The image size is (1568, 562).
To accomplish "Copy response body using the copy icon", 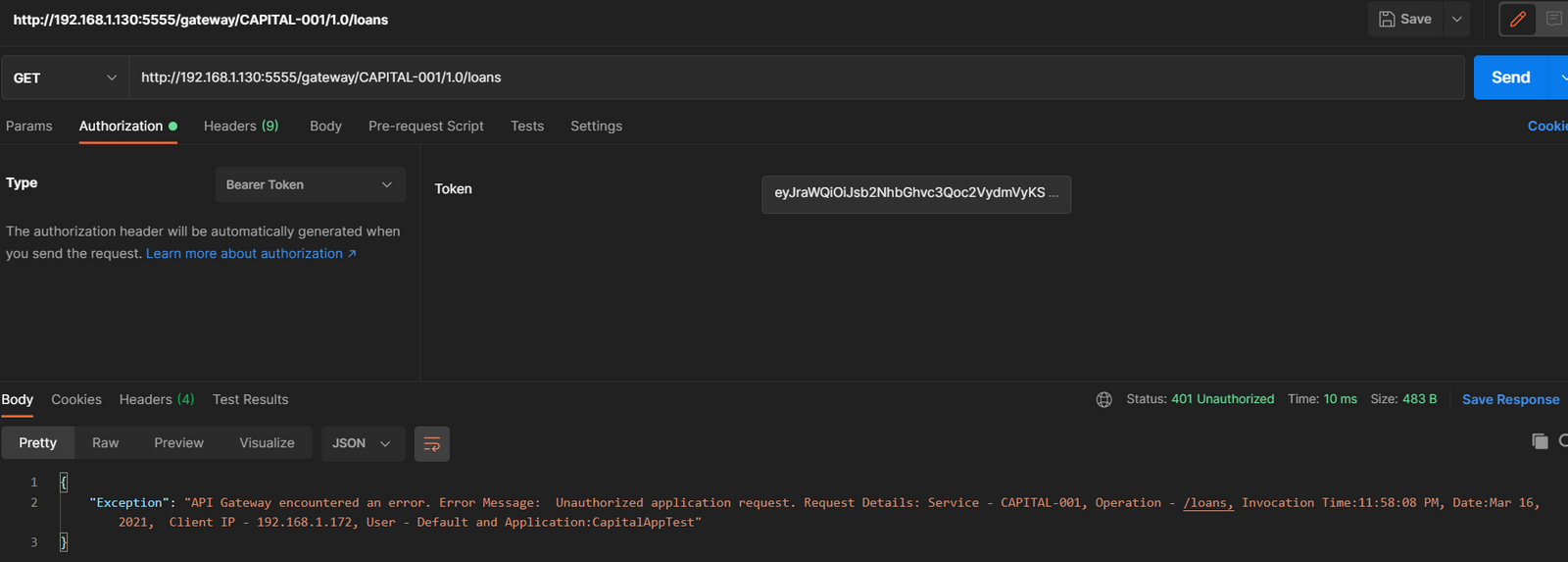I will pos(1540,441).
